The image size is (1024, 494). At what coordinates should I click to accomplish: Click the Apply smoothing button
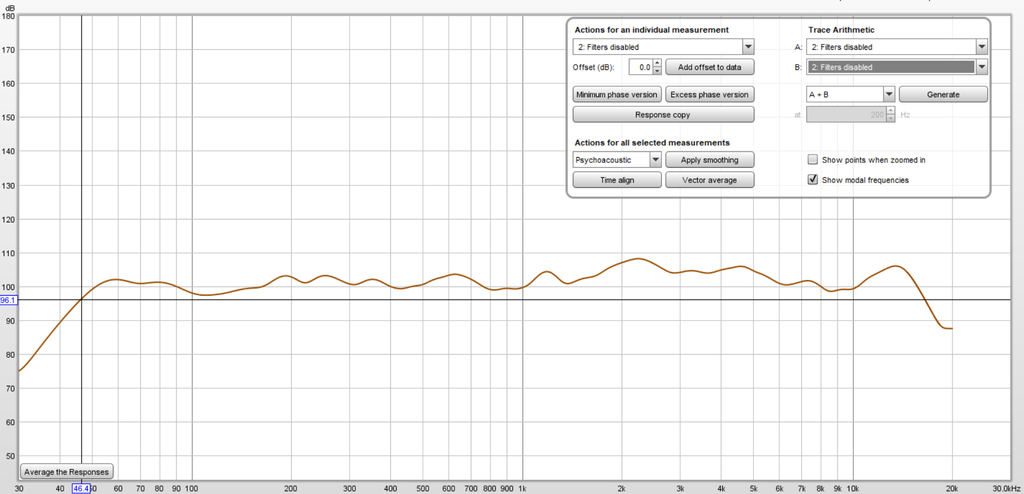709,160
